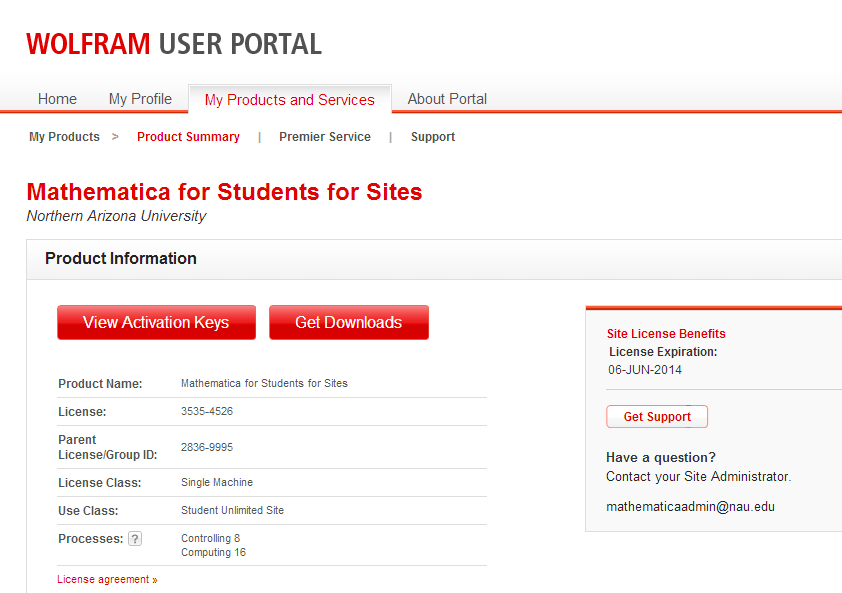Image resolution: width=842 pixels, height=593 pixels.
Task: Click the Computing 16 value
Action: 213,552
